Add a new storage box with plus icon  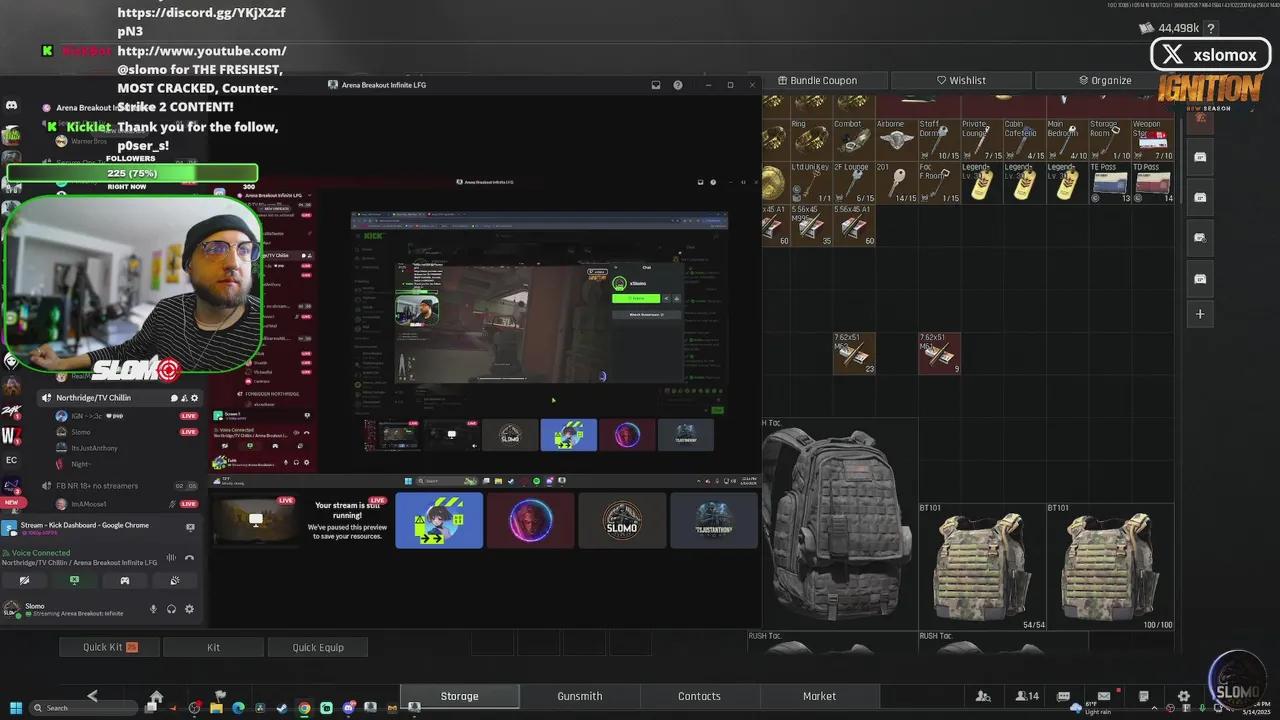[x=1200, y=314]
